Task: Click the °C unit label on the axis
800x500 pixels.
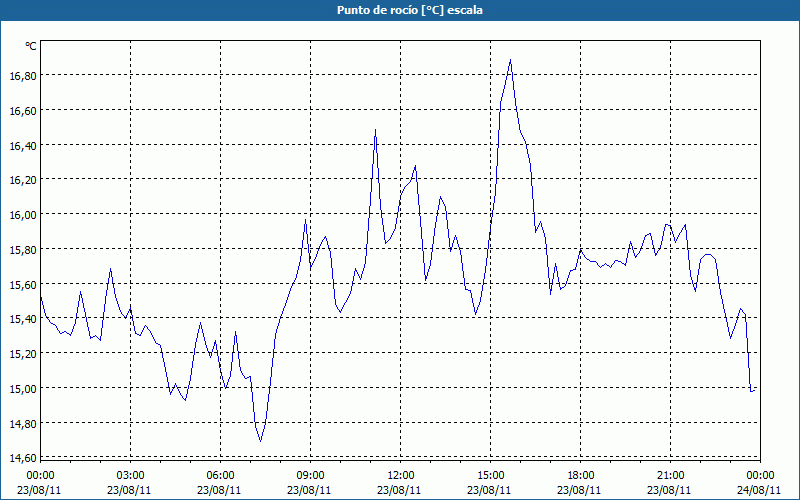Action: (x=31, y=46)
